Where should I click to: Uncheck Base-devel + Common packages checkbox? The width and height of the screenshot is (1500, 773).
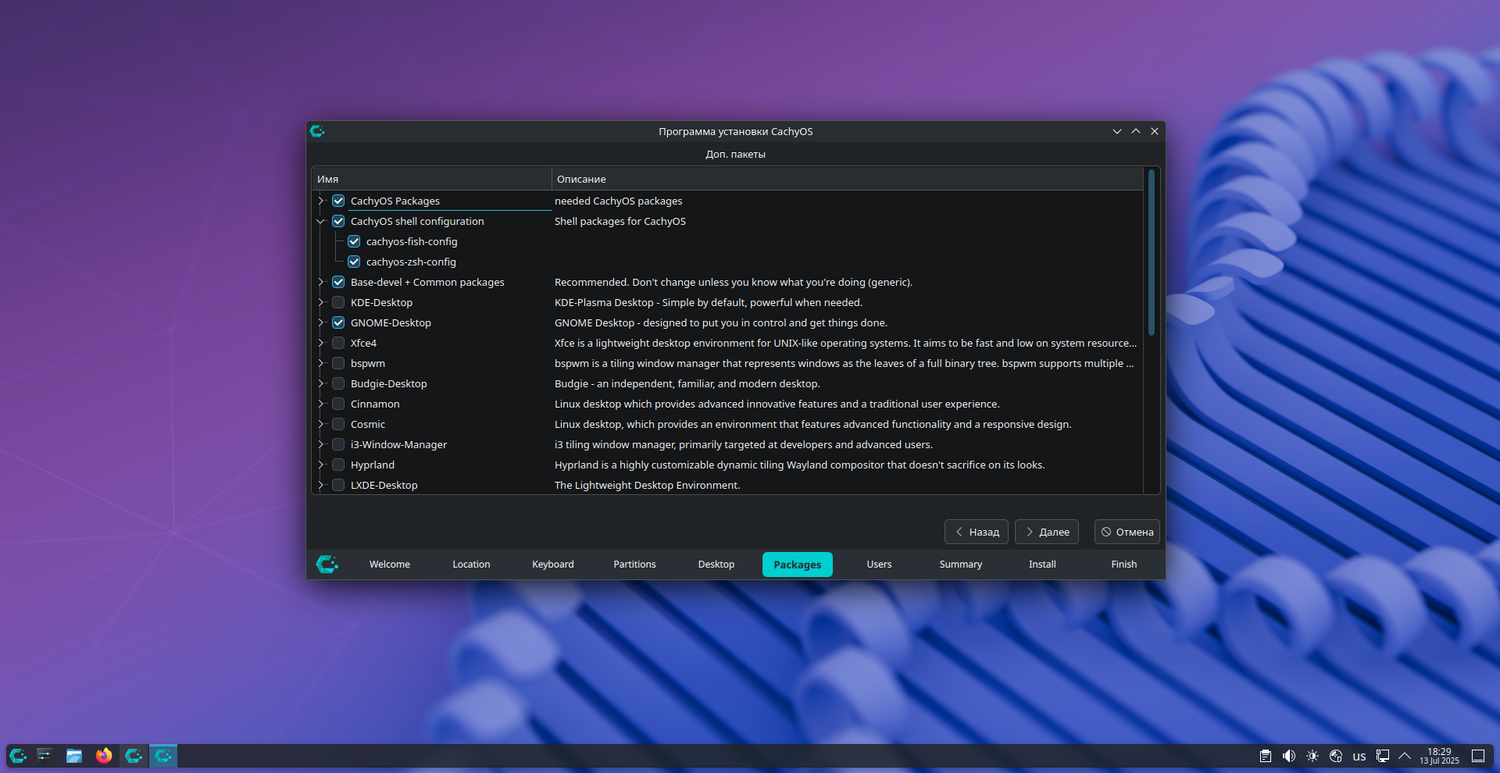(338, 282)
